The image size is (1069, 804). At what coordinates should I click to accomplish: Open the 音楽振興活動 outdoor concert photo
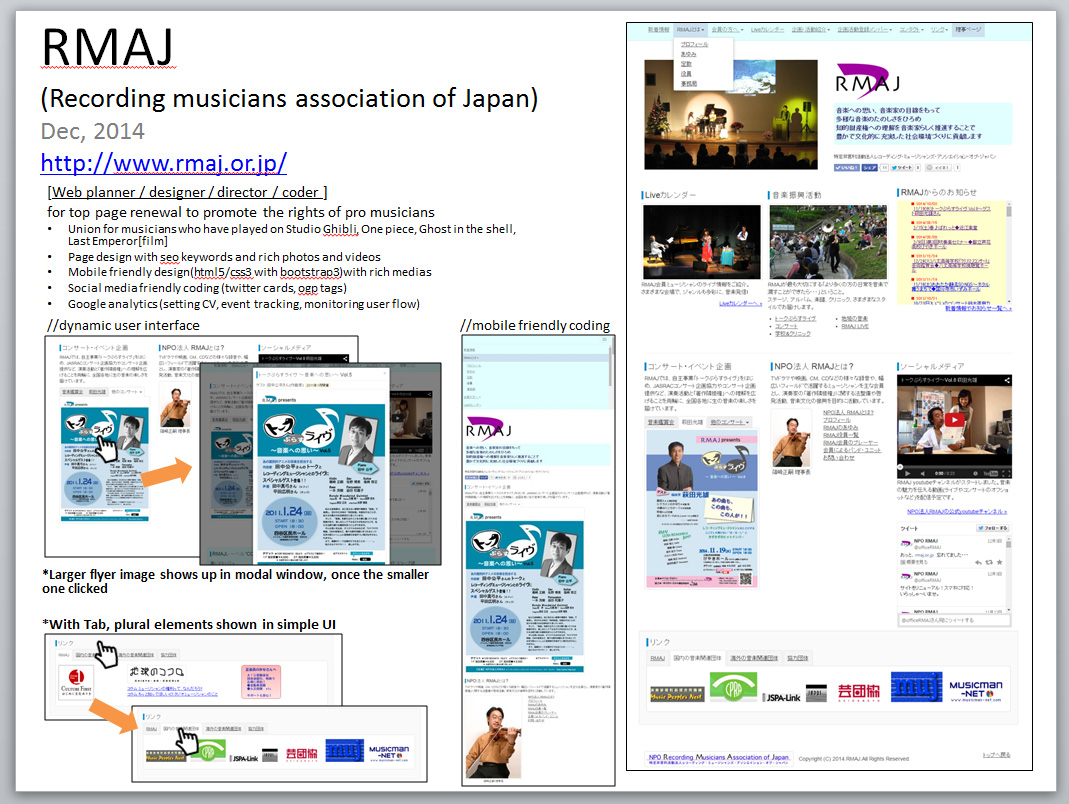pos(828,242)
